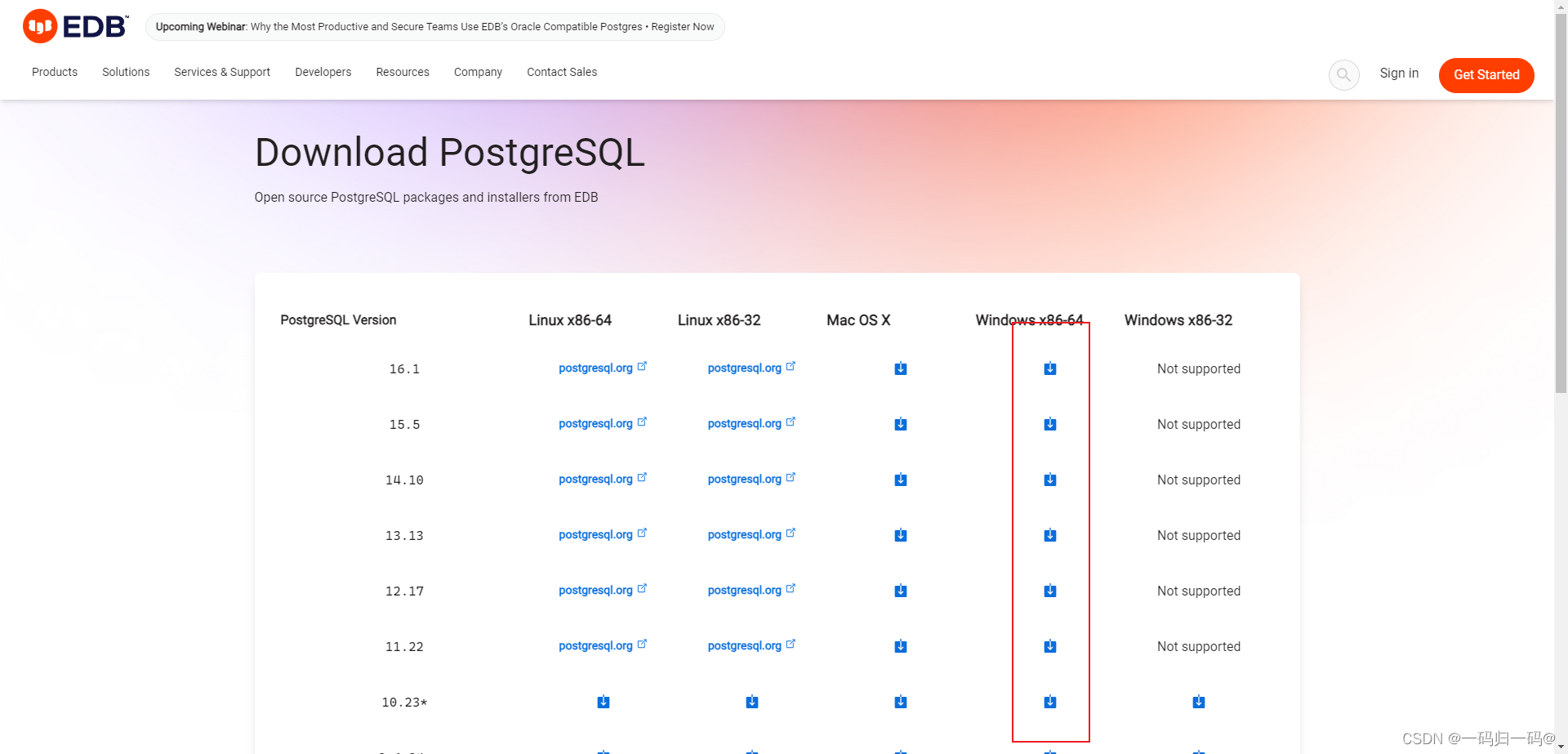Open postgresql.org link for 14.10 Linux x86-32
Image resolution: width=1568 pixels, height=754 pixels.
click(x=751, y=479)
